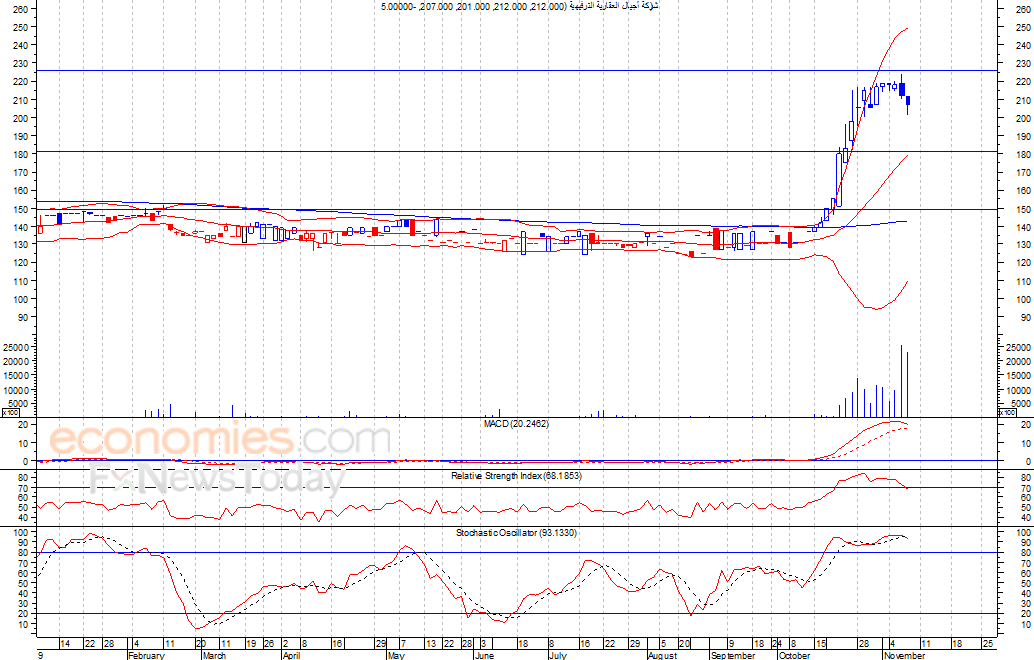The width and height of the screenshot is (1034, 660).
Task: Click 100 on the left Stochastic axis
Action: point(20,533)
